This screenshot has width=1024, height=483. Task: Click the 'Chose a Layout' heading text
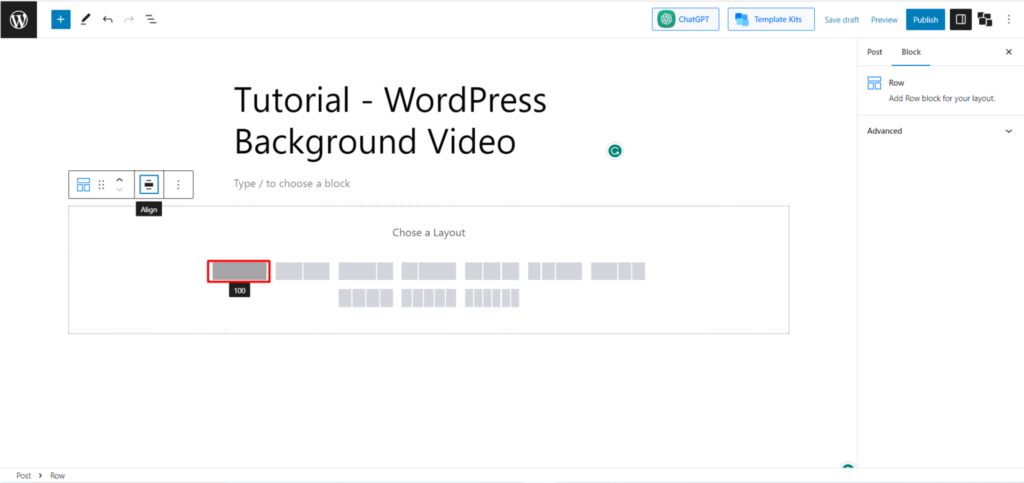tap(428, 232)
